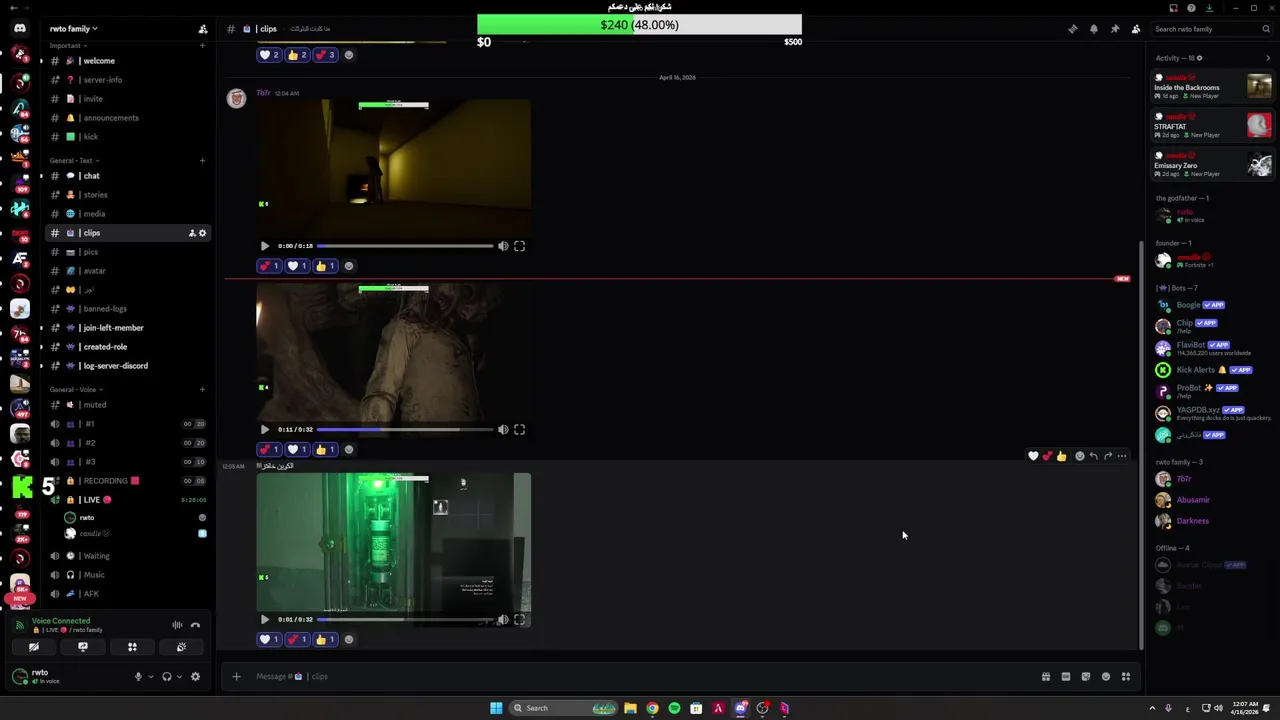Add a channel to General - Text

click(x=202, y=160)
